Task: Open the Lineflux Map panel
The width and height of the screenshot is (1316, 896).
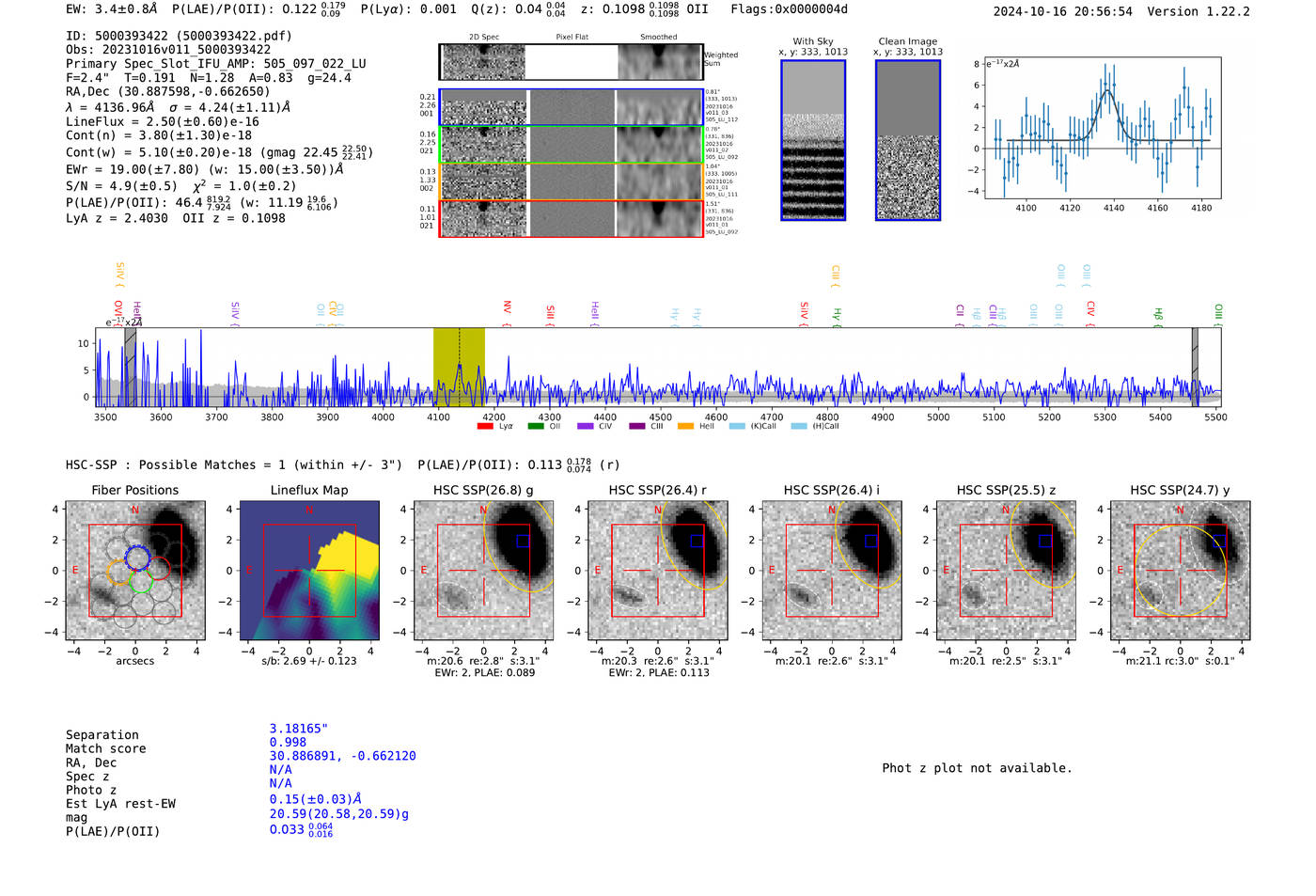Action: [309, 571]
